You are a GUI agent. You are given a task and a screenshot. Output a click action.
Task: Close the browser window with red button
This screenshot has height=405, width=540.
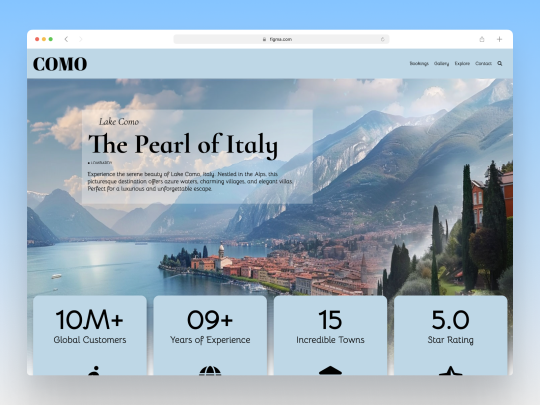coord(37,39)
